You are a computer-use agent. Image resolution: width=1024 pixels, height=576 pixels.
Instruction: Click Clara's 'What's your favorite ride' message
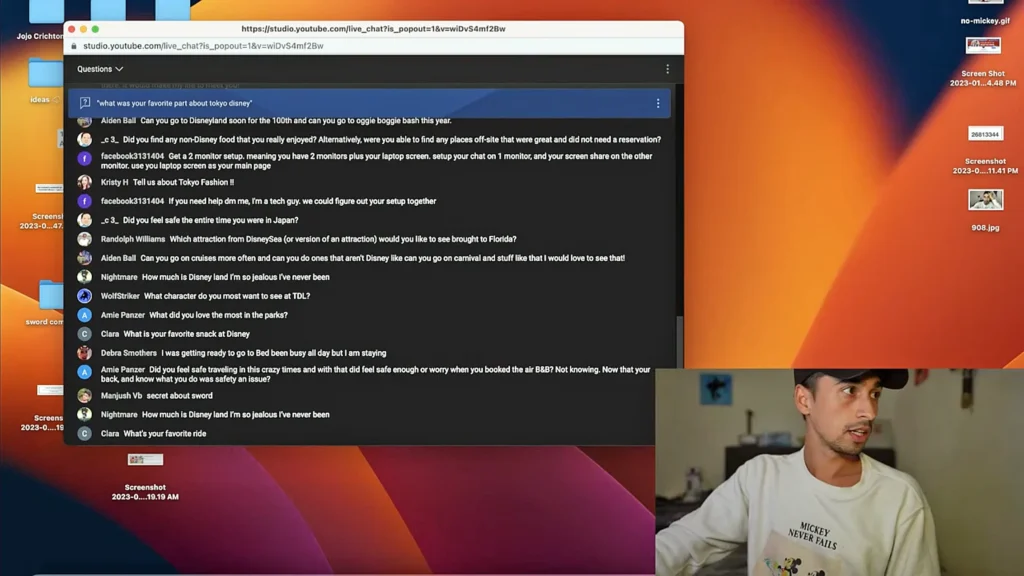pyautogui.click(x=165, y=434)
